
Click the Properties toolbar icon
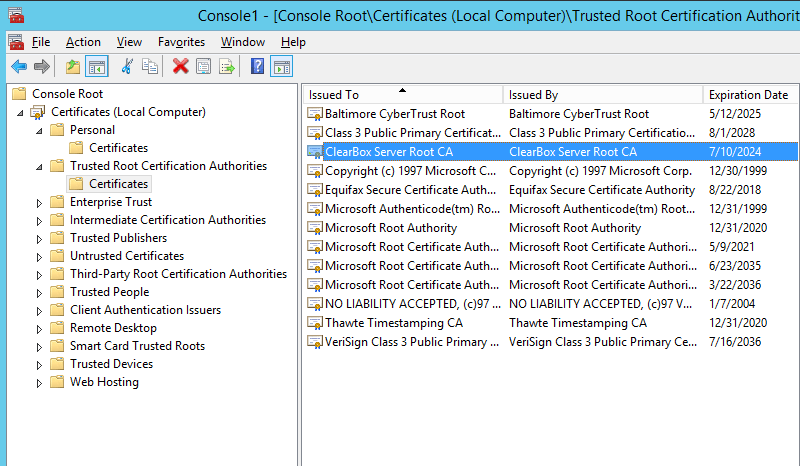[x=204, y=66]
